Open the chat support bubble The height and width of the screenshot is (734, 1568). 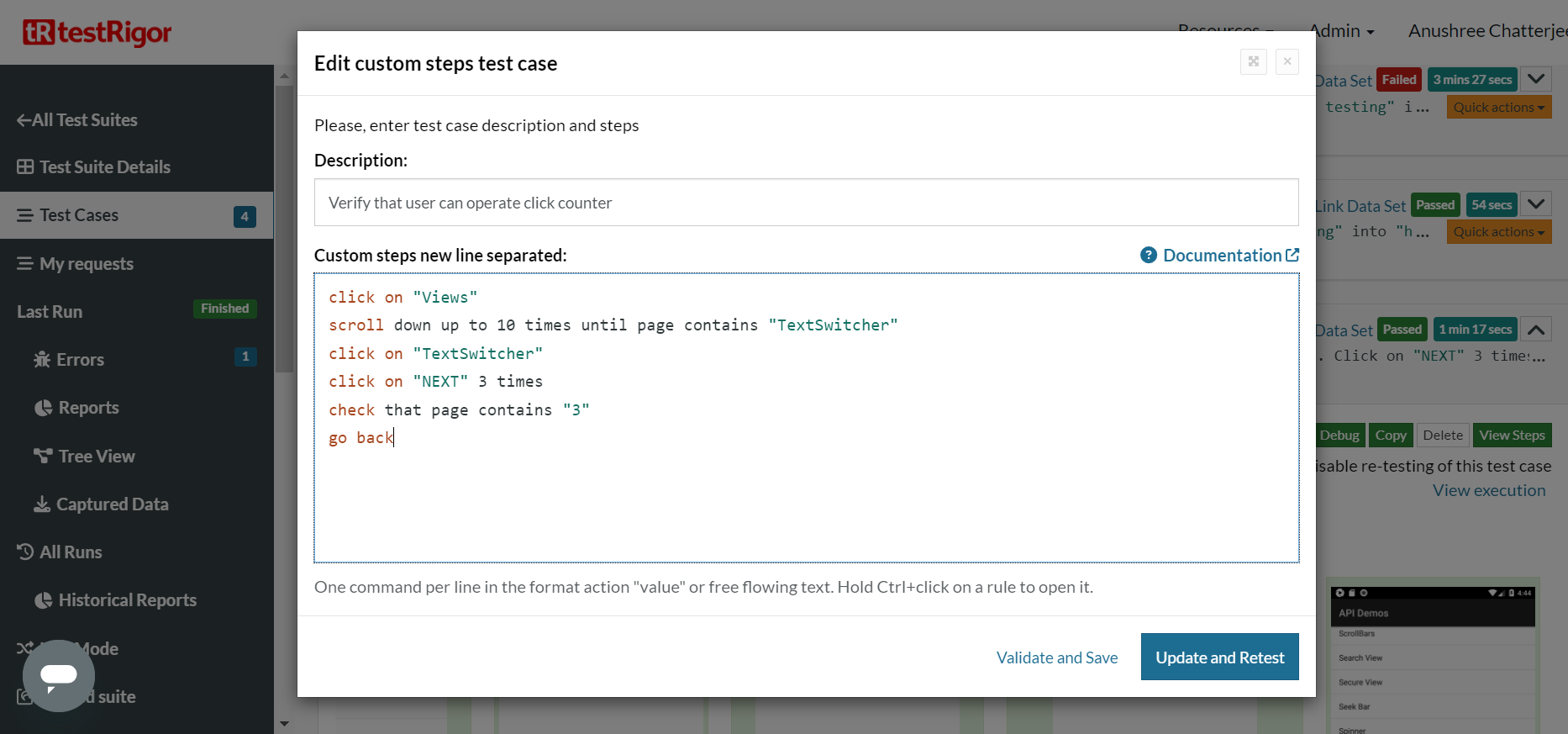[58, 675]
